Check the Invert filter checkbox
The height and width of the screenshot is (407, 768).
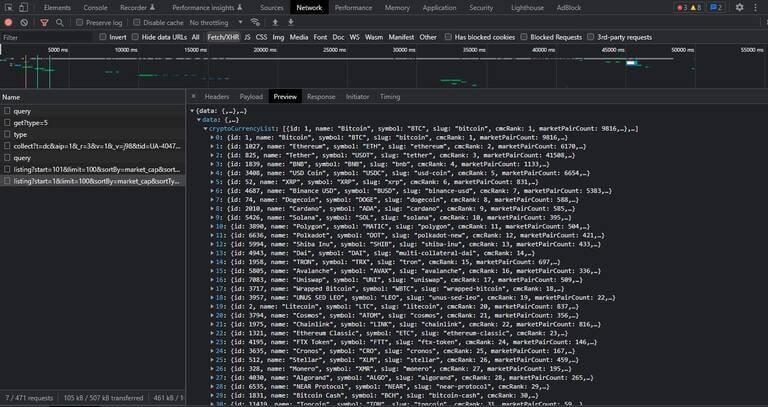pyautogui.click(x=102, y=37)
